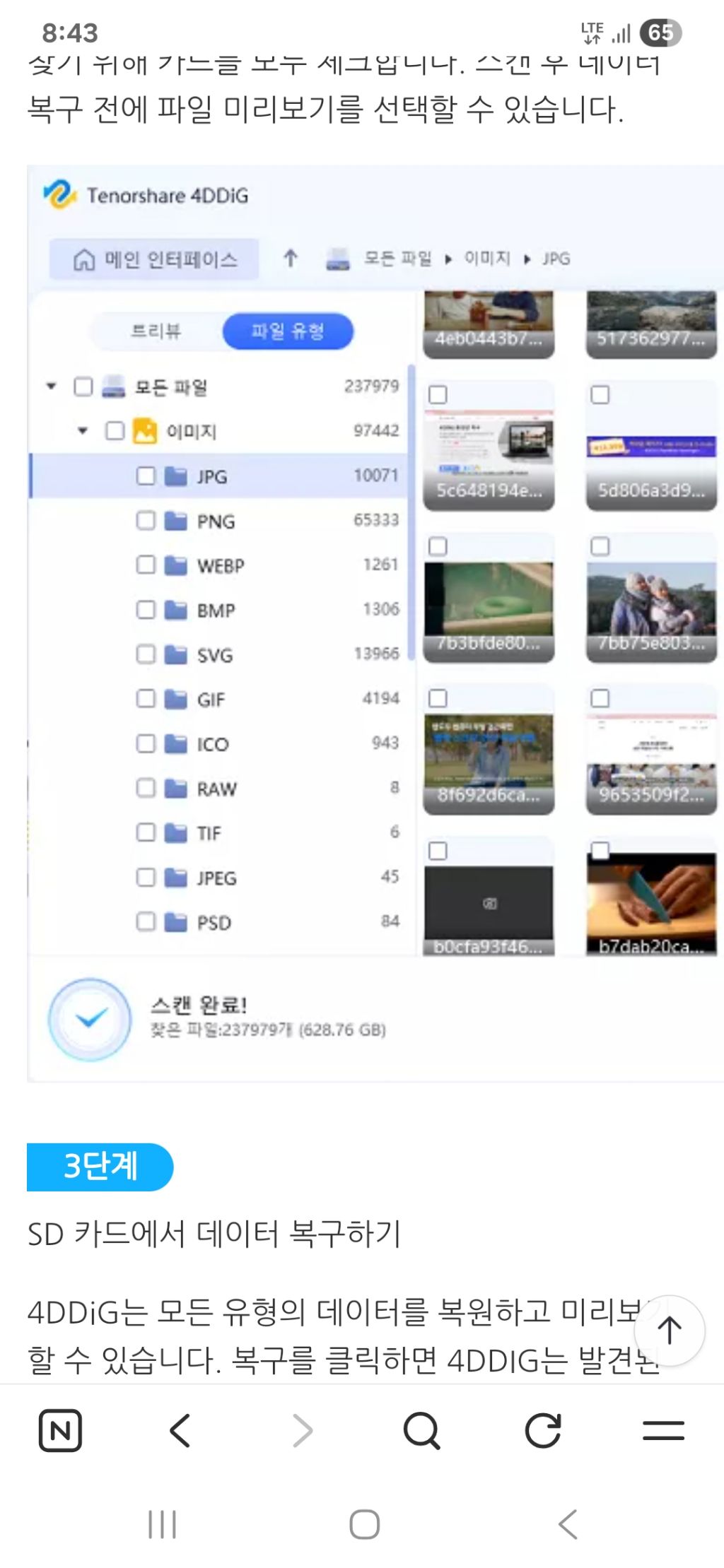Click arrow after 모든 파일 in breadcrumb

pyautogui.click(x=448, y=259)
